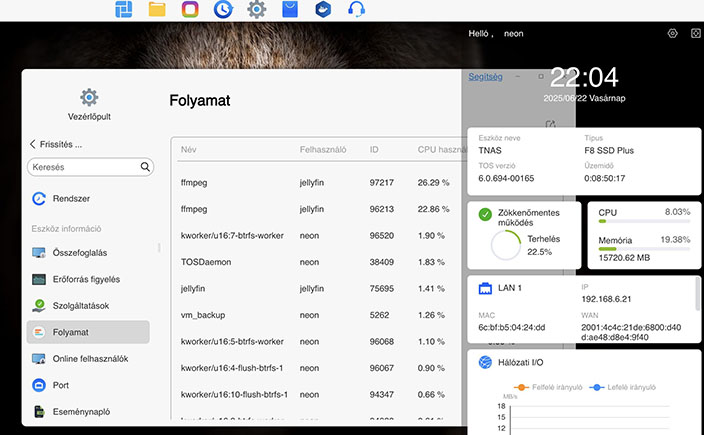704x435 pixels.
Task: Click the magnifier icon in Keresés box
Action: point(145,167)
